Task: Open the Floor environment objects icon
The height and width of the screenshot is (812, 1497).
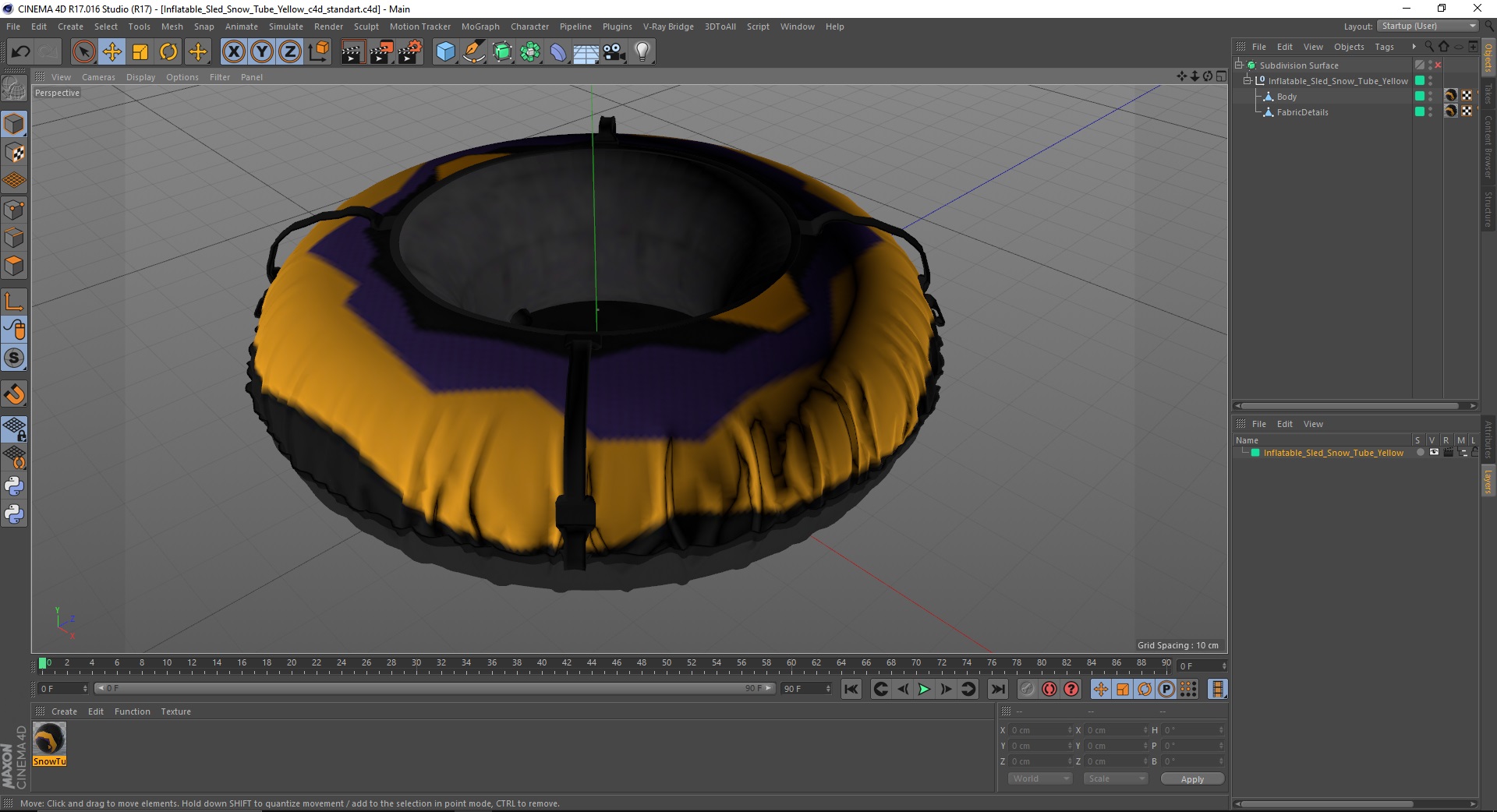Action: tap(586, 52)
